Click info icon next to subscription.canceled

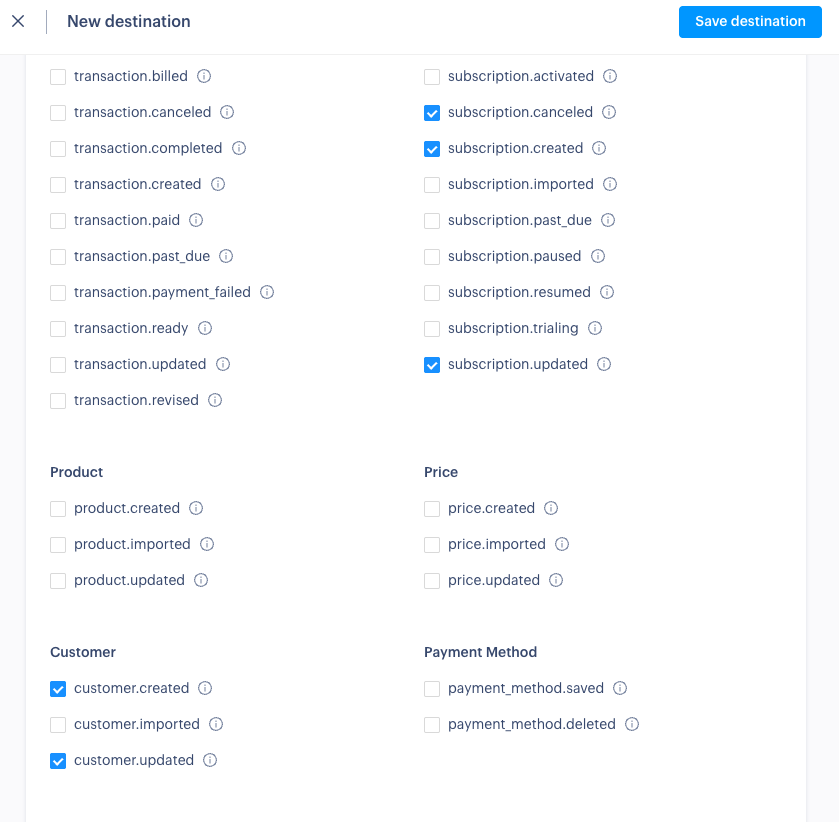point(609,112)
